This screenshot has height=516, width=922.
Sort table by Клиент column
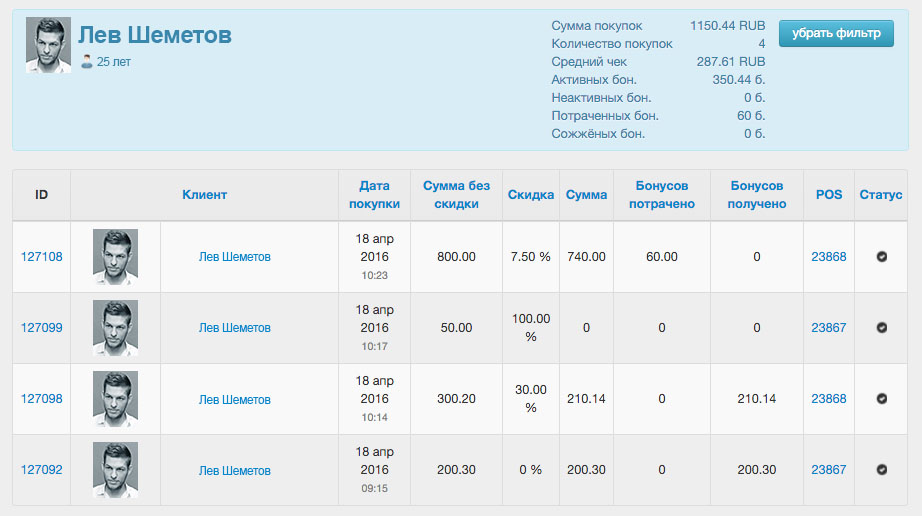click(x=205, y=195)
